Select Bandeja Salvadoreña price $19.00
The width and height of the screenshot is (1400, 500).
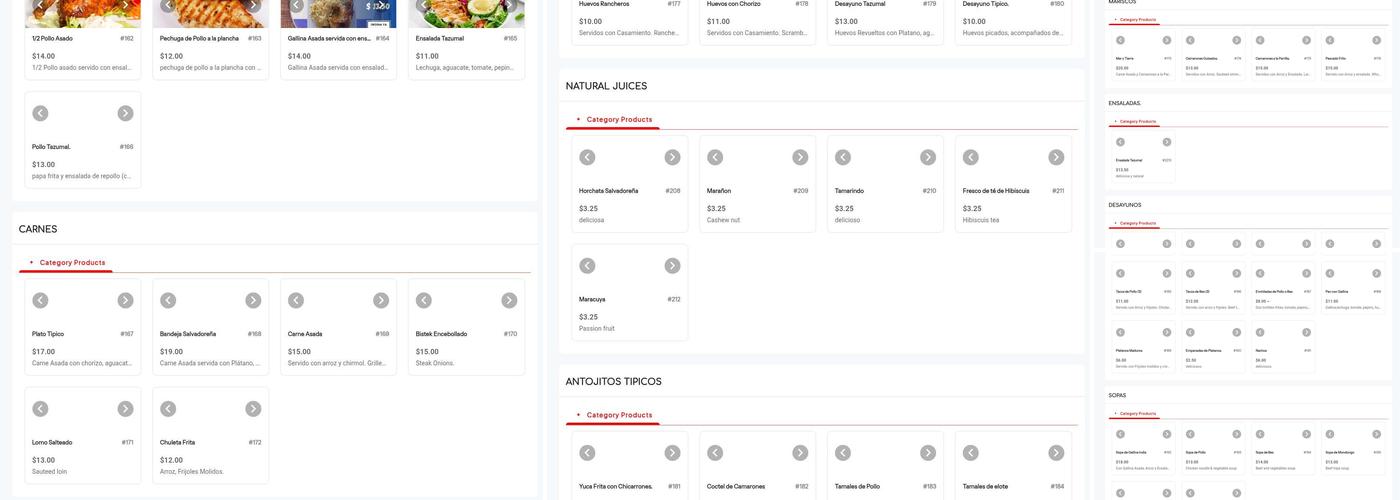click(x=171, y=352)
